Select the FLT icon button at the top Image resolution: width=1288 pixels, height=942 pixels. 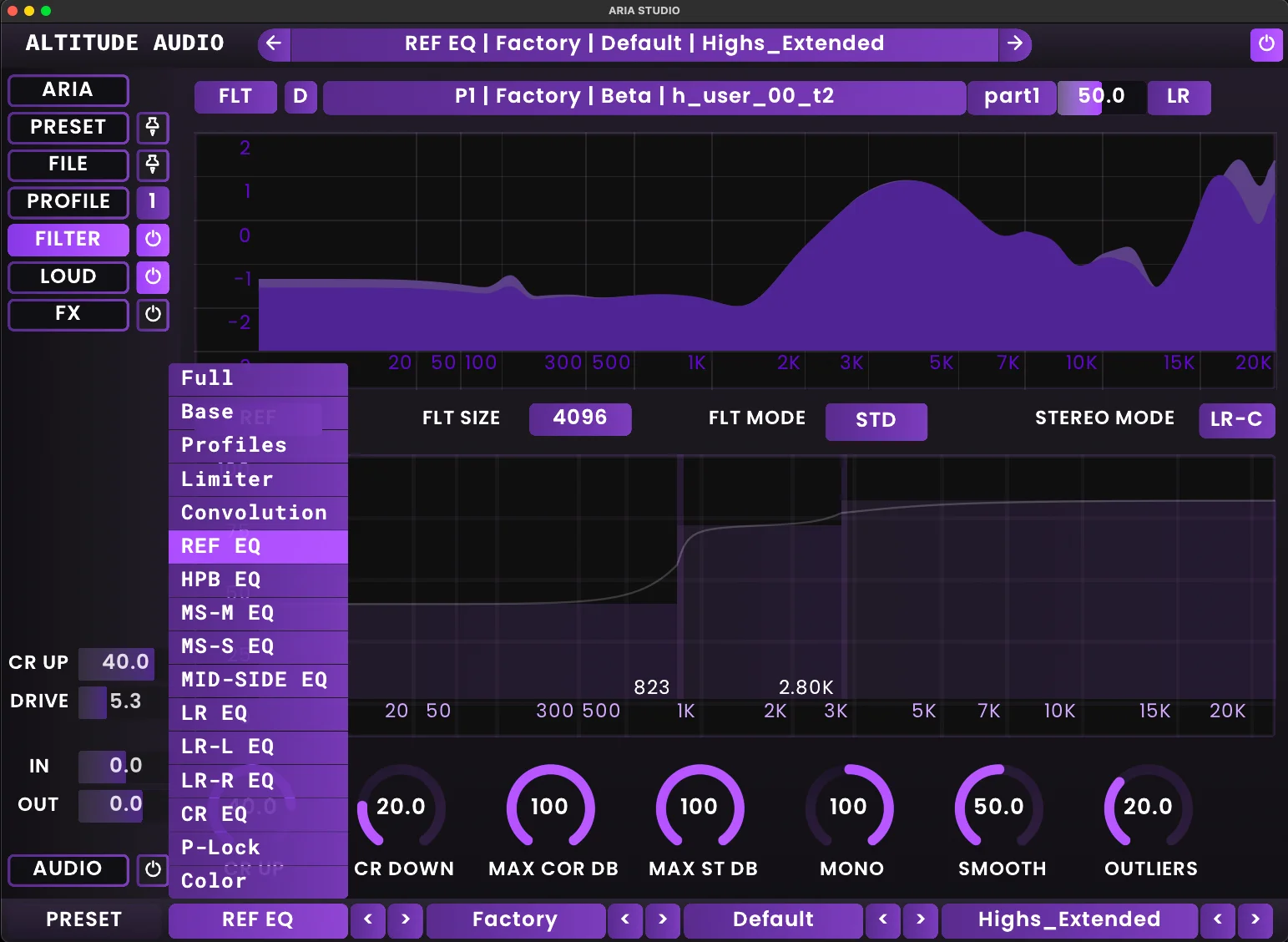235,97
